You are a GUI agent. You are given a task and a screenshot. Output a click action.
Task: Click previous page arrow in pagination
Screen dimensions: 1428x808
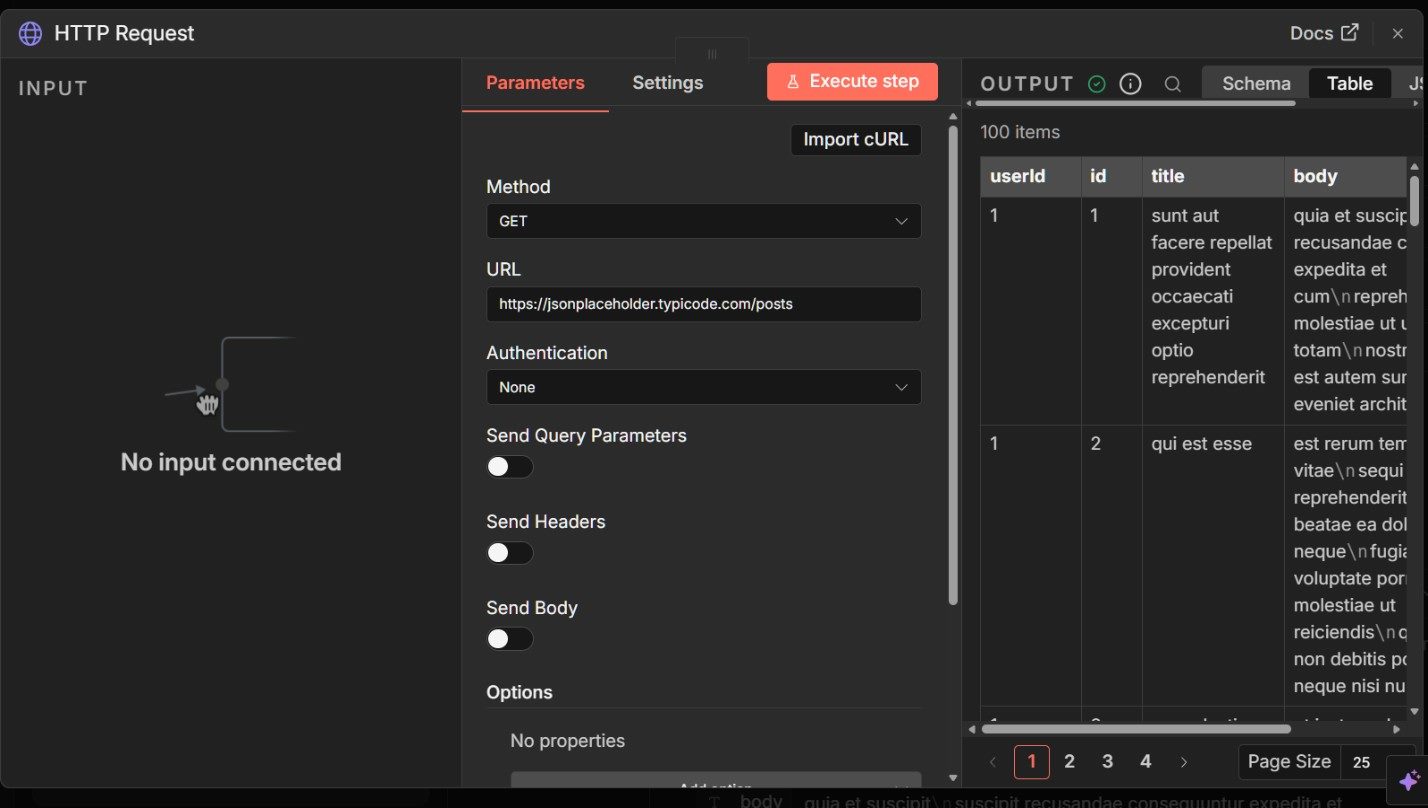[x=993, y=762]
